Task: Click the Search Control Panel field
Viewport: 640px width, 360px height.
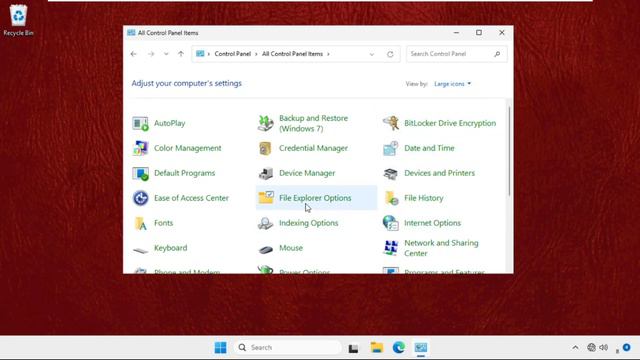Action: tap(456, 54)
